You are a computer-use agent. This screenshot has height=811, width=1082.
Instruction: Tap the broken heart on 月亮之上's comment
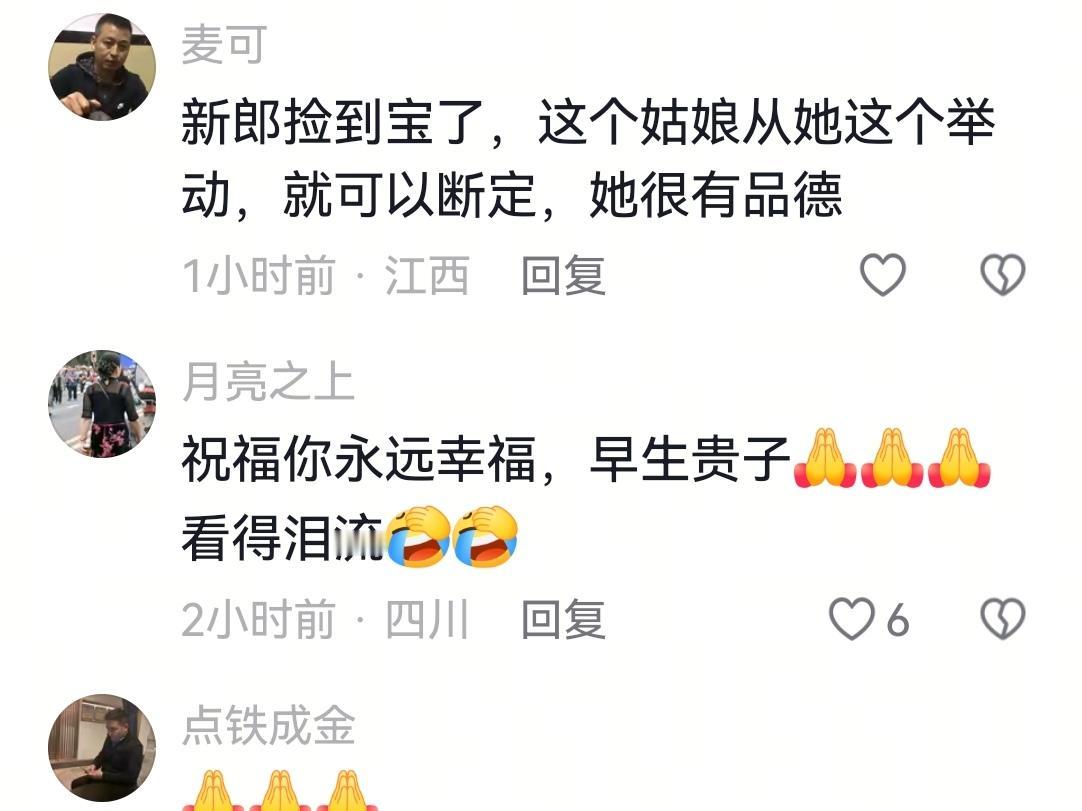click(1003, 618)
